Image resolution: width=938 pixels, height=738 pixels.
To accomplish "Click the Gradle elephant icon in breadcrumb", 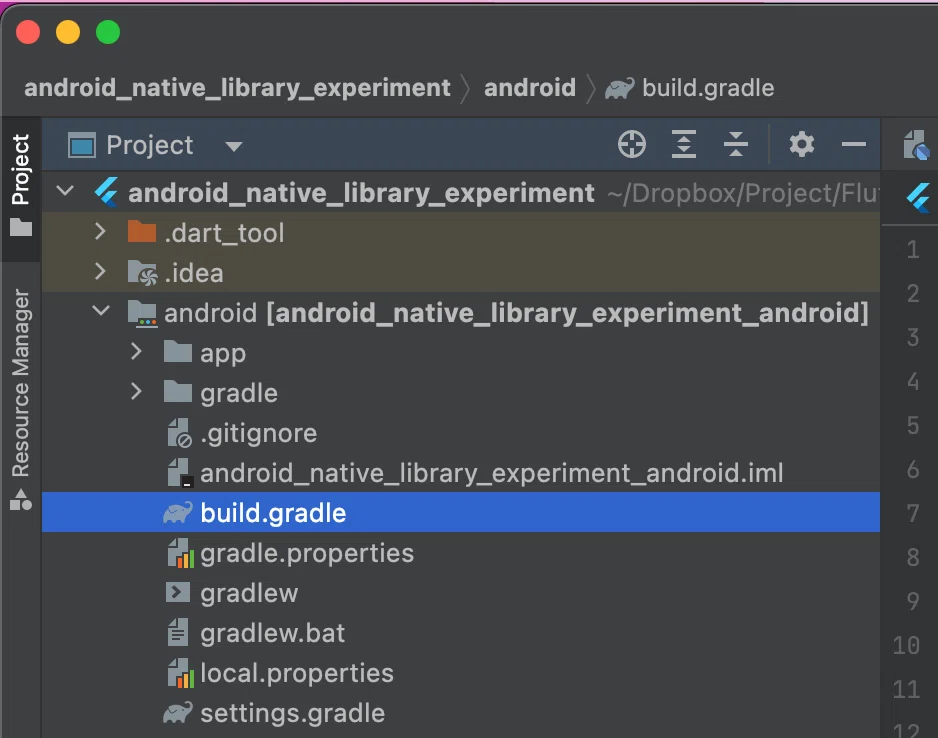I will click(x=620, y=89).
